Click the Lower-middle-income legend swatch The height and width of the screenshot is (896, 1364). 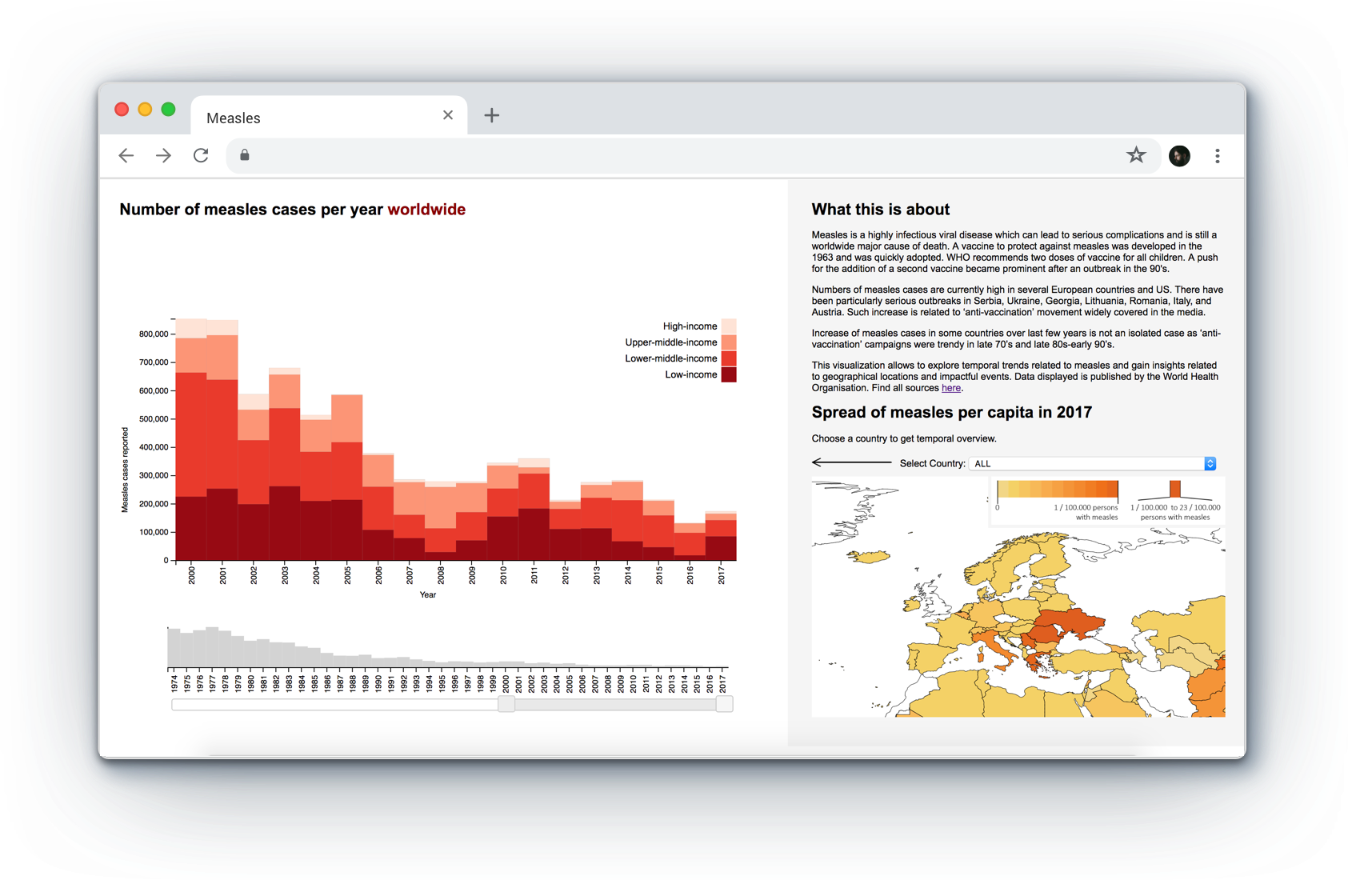tap(729, 358)
